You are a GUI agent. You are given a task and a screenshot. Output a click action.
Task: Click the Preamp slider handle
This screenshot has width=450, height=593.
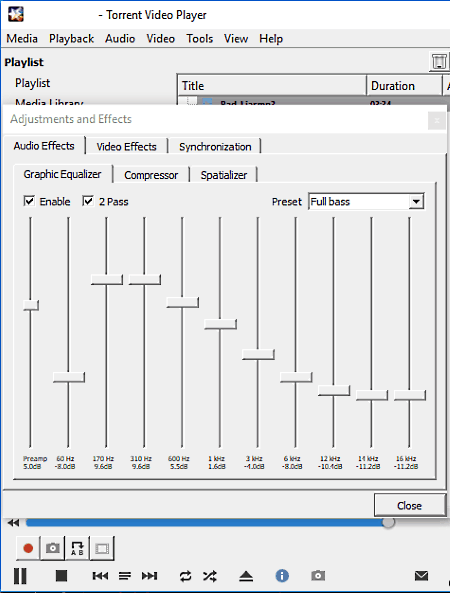point(31,305)
